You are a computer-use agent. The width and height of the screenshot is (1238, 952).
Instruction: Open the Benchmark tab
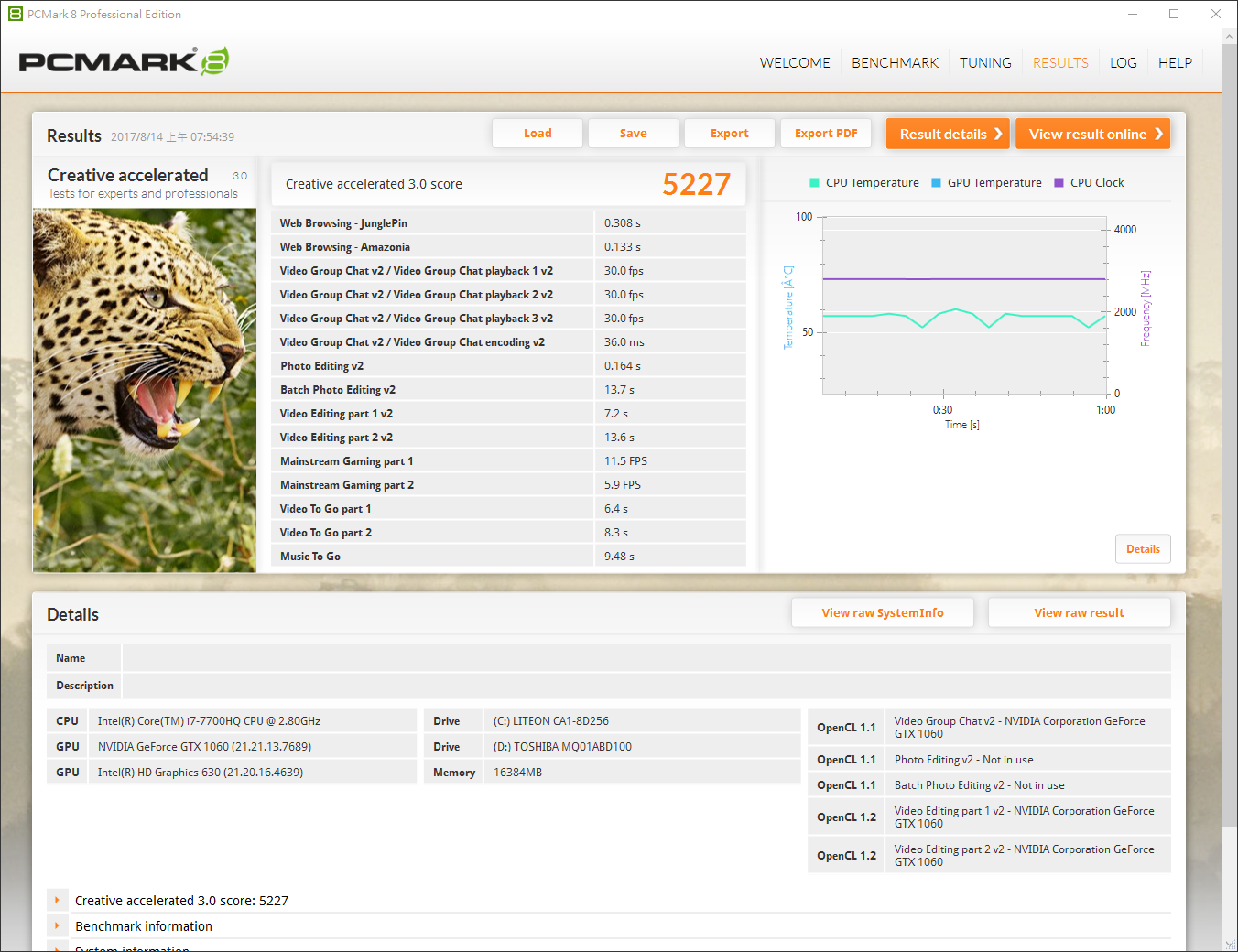point(895,63)
